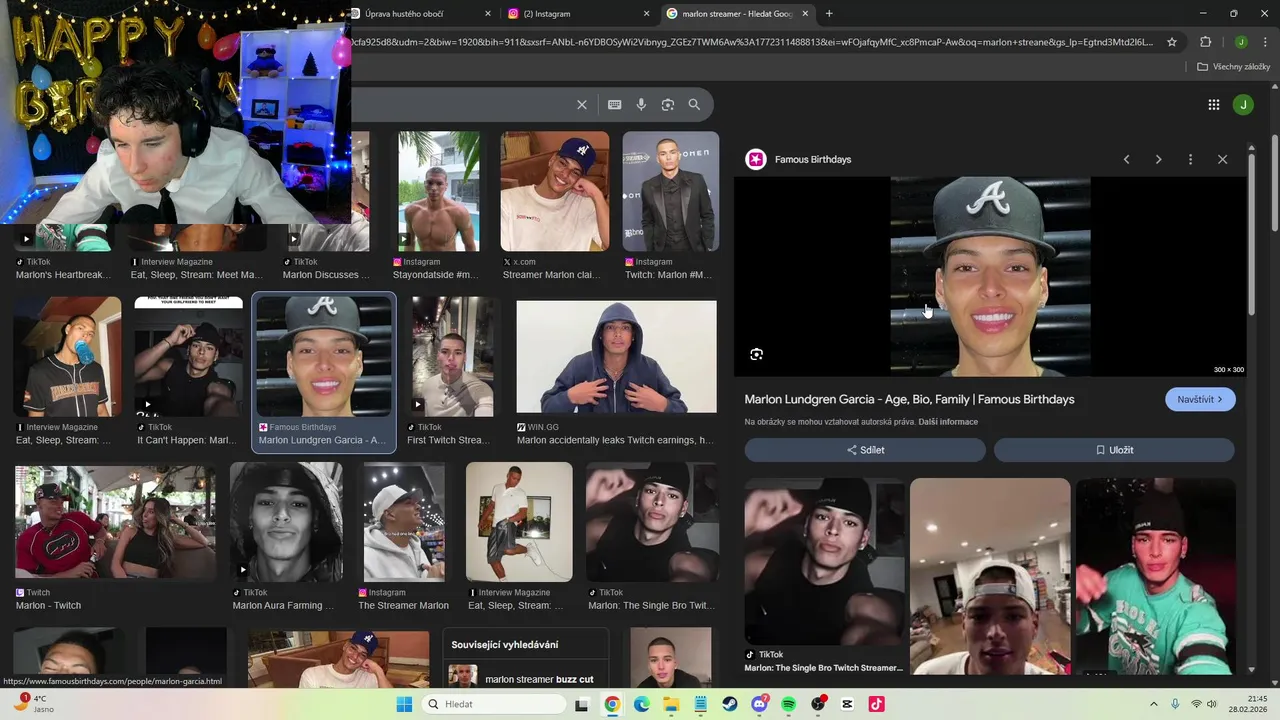
Task: Expand hidden system tray icons chevron
Action: [1153, 704]
